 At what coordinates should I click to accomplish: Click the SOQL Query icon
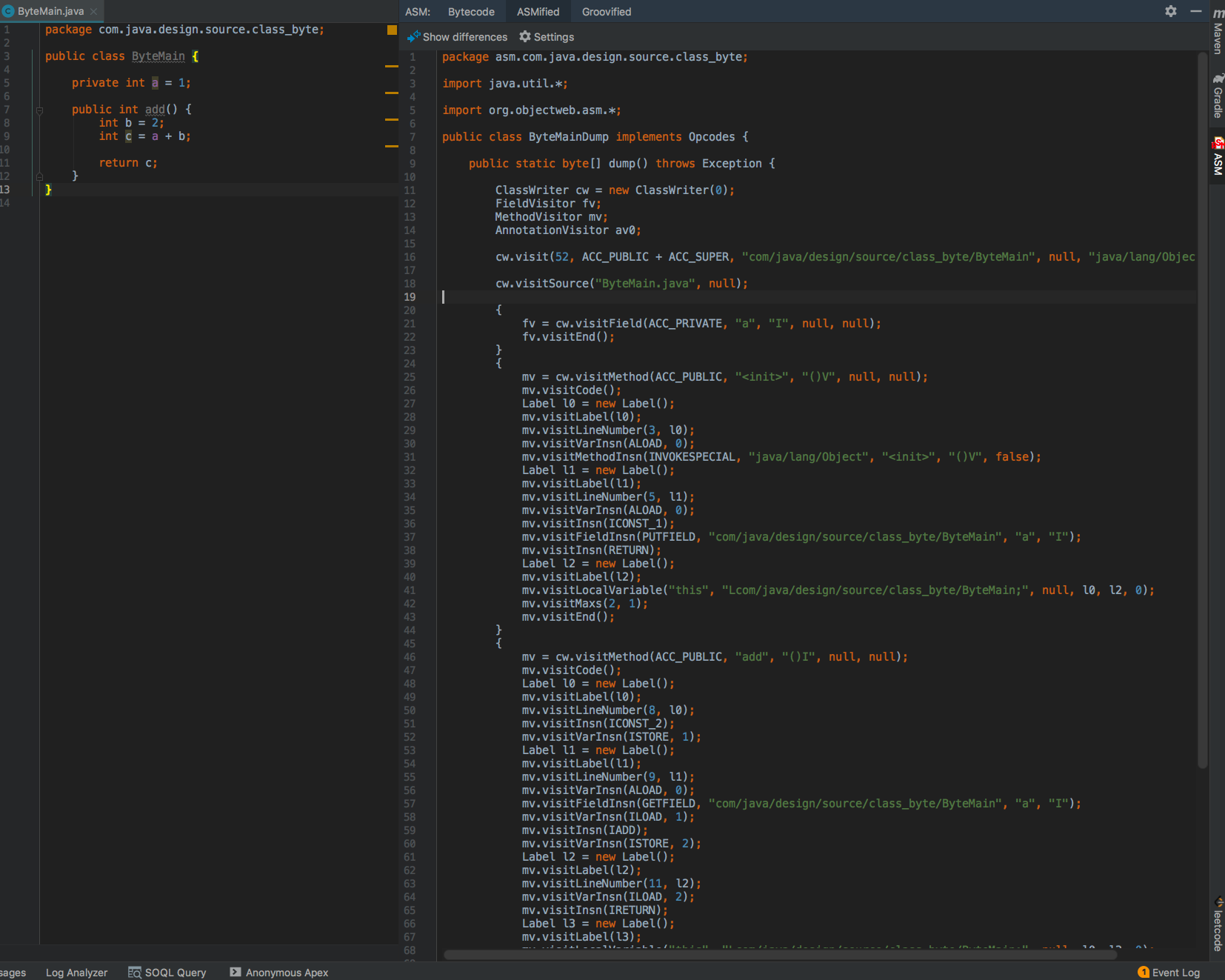134,972
